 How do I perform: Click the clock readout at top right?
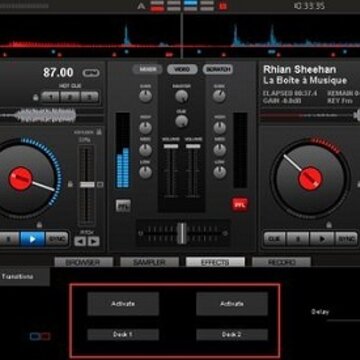310,6
